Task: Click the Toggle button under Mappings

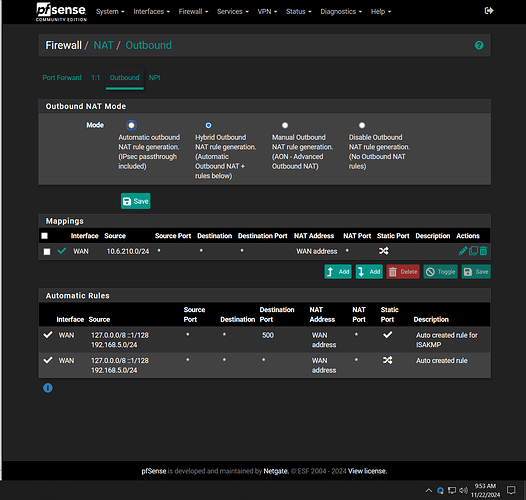Action: tap(440, 271)
